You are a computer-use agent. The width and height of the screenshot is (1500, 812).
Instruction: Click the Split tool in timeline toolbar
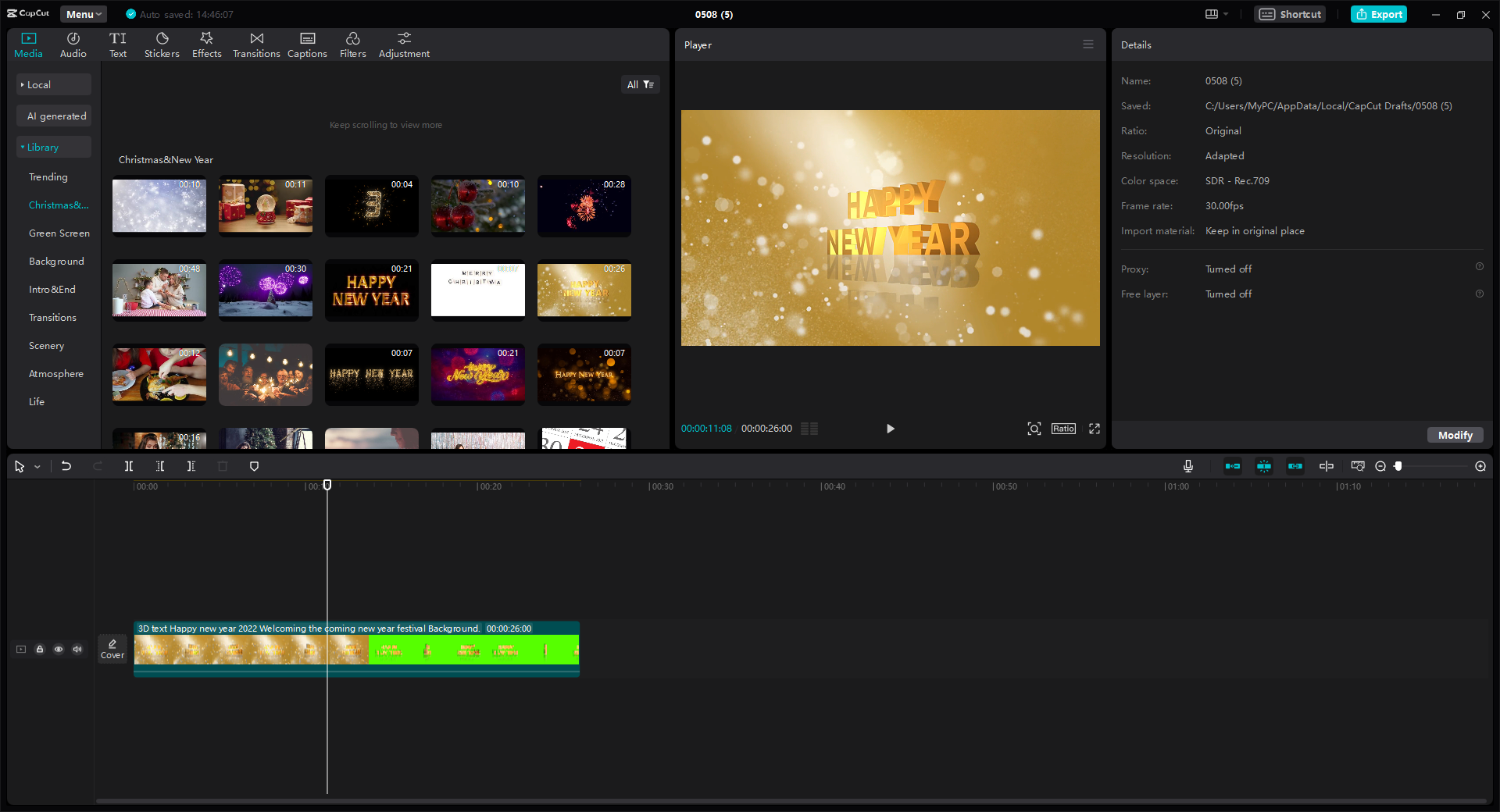point(129,466)
